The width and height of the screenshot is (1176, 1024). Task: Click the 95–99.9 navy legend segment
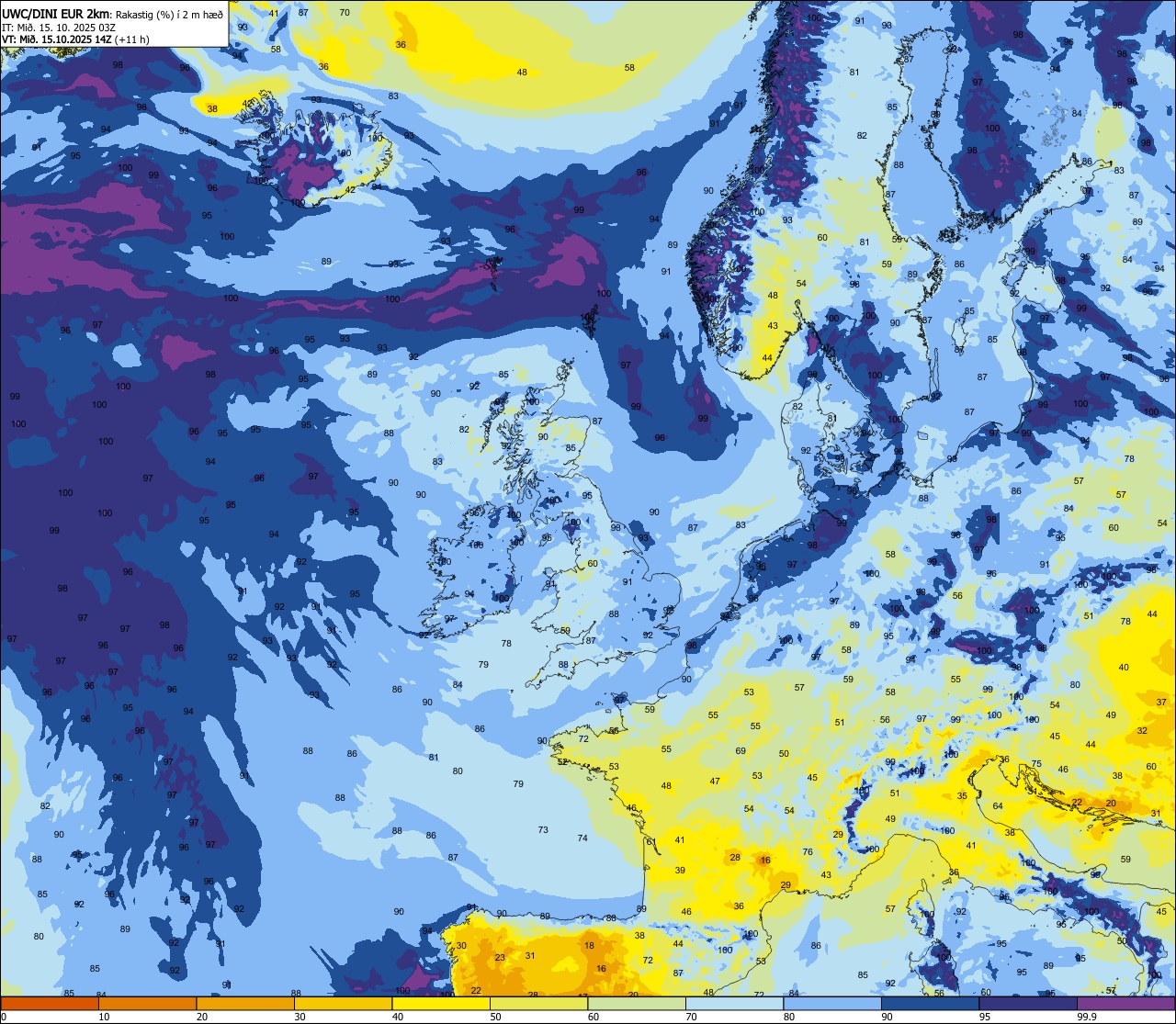[1028, 1003]
